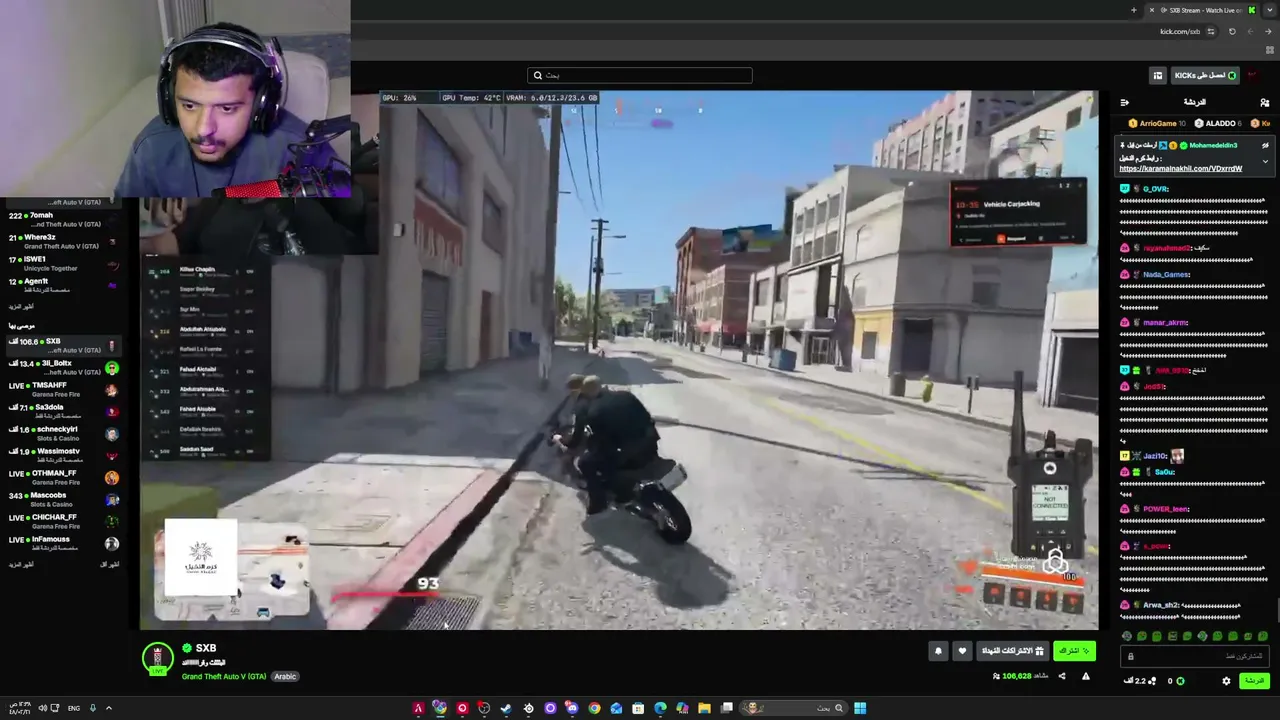Viewport: 1280px width, 720px height.
Task: Open Windows Start menu
Action: pyautogui.click(x=860, y=709)
